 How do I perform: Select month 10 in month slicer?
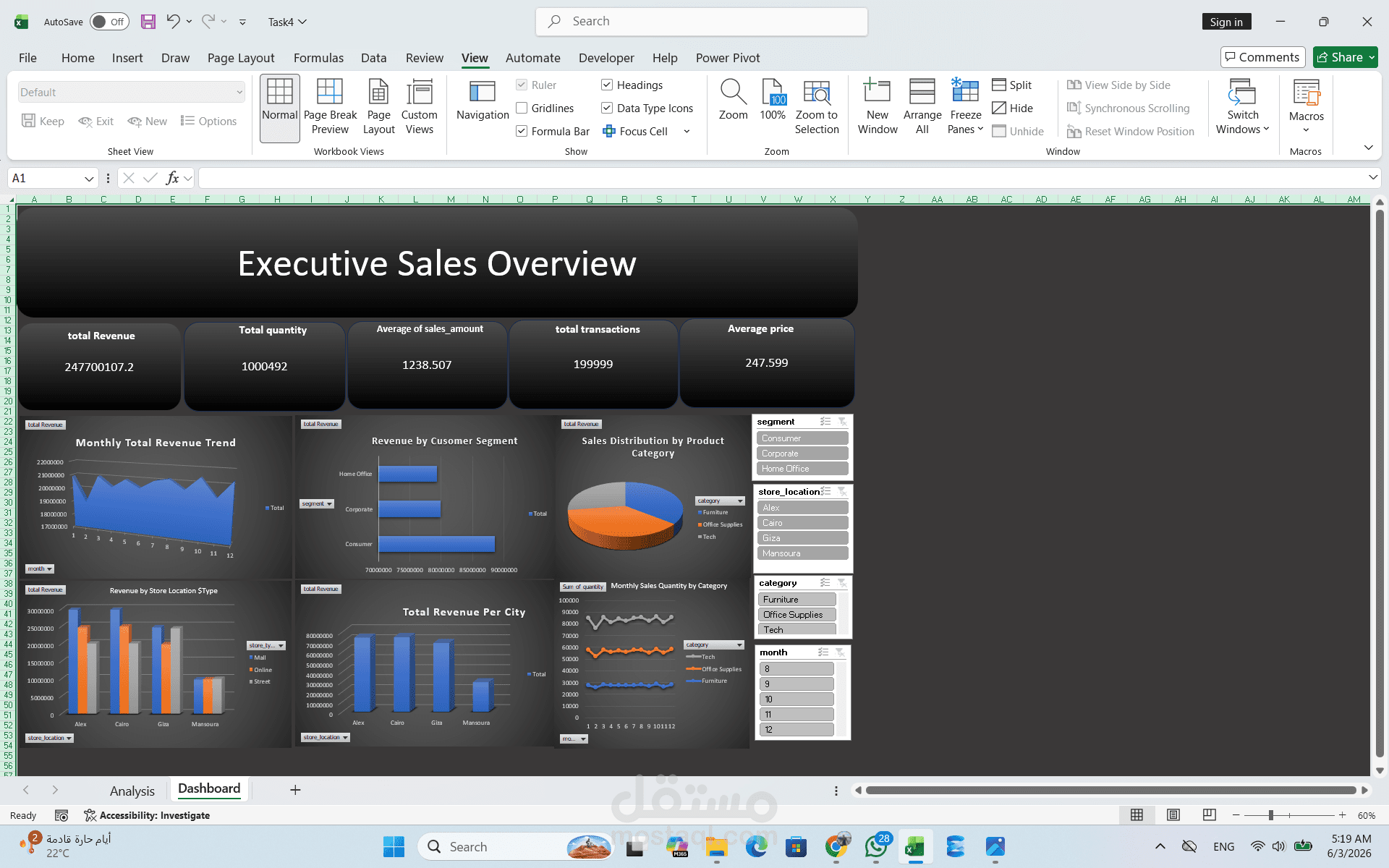point(797,699)
